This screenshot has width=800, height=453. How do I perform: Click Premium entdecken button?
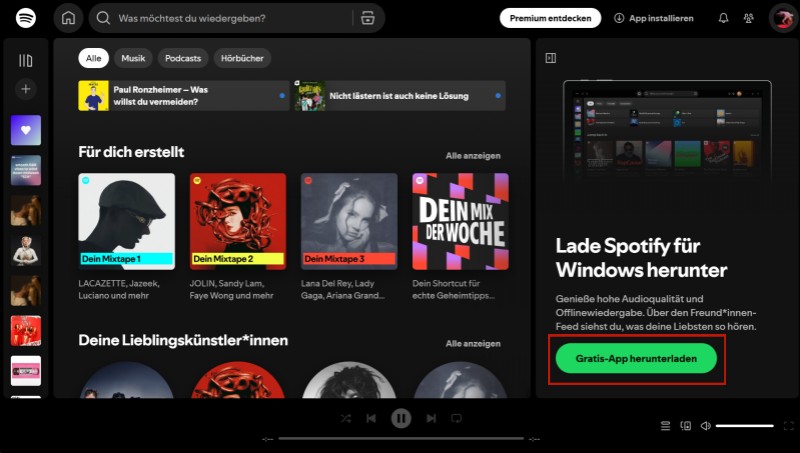pos(550,18)
